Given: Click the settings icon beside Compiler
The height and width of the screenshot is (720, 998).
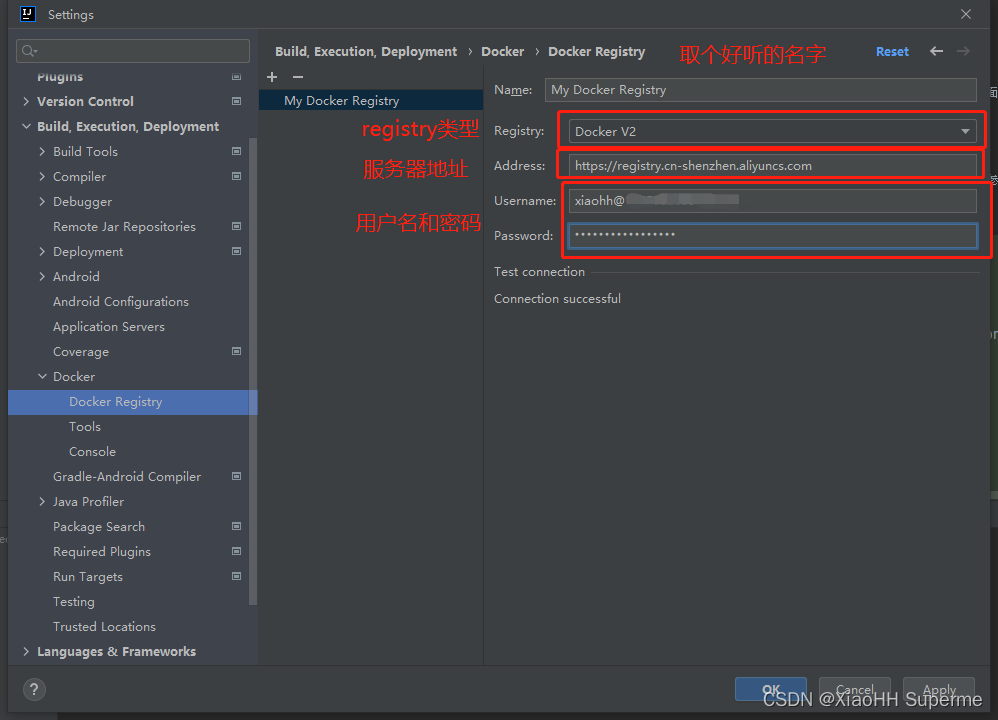Looking at the screenshot, I should tap(236, 176).
